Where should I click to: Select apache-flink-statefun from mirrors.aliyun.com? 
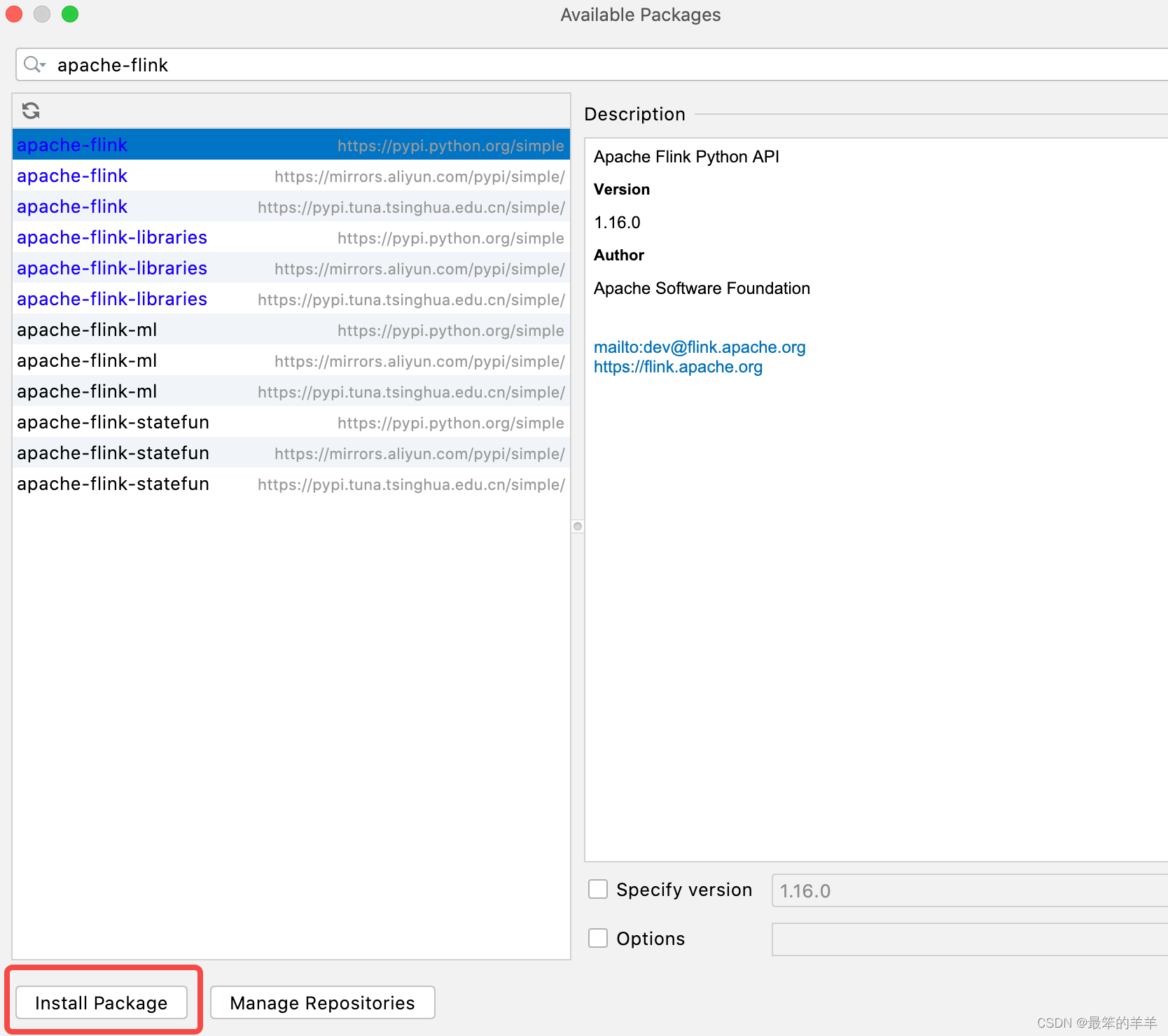coord(291,453)
